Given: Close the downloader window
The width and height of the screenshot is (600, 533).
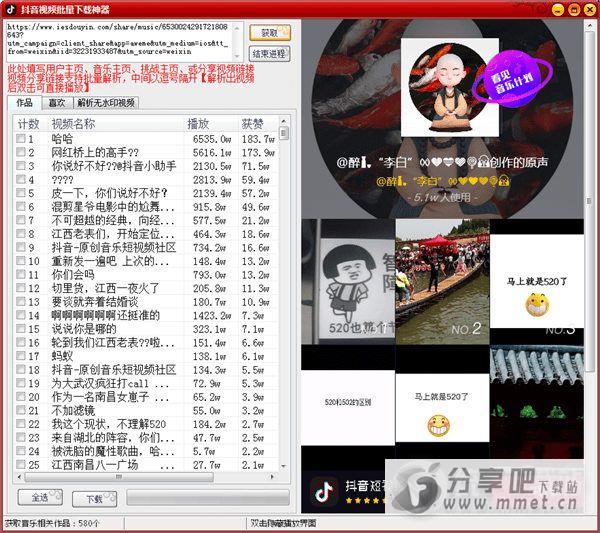Looking at the screenshot, I should (589, 9).
